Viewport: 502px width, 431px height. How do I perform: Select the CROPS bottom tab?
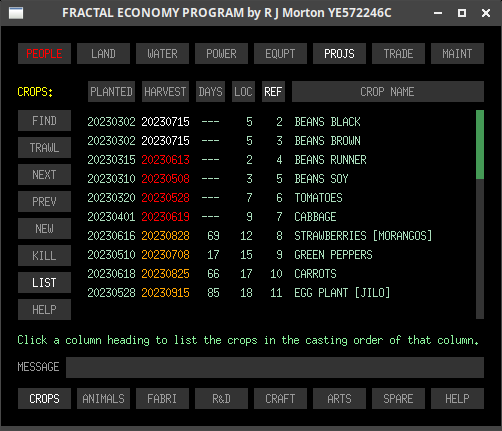click(44, 398)
